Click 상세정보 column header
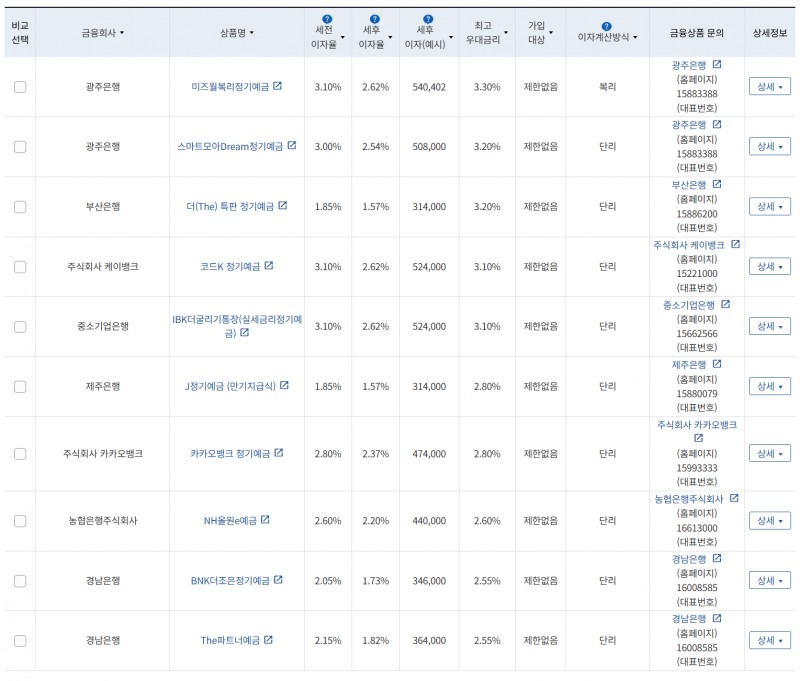 pyautogui.click(x=769, y=33)
